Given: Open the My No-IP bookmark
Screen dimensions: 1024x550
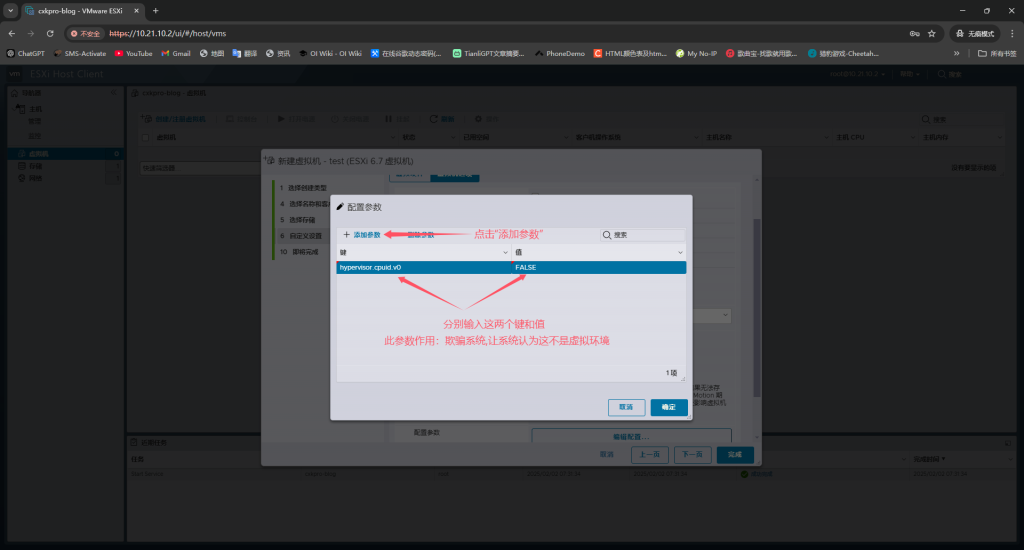Looking at the screenshot, I should pos(696,54).
